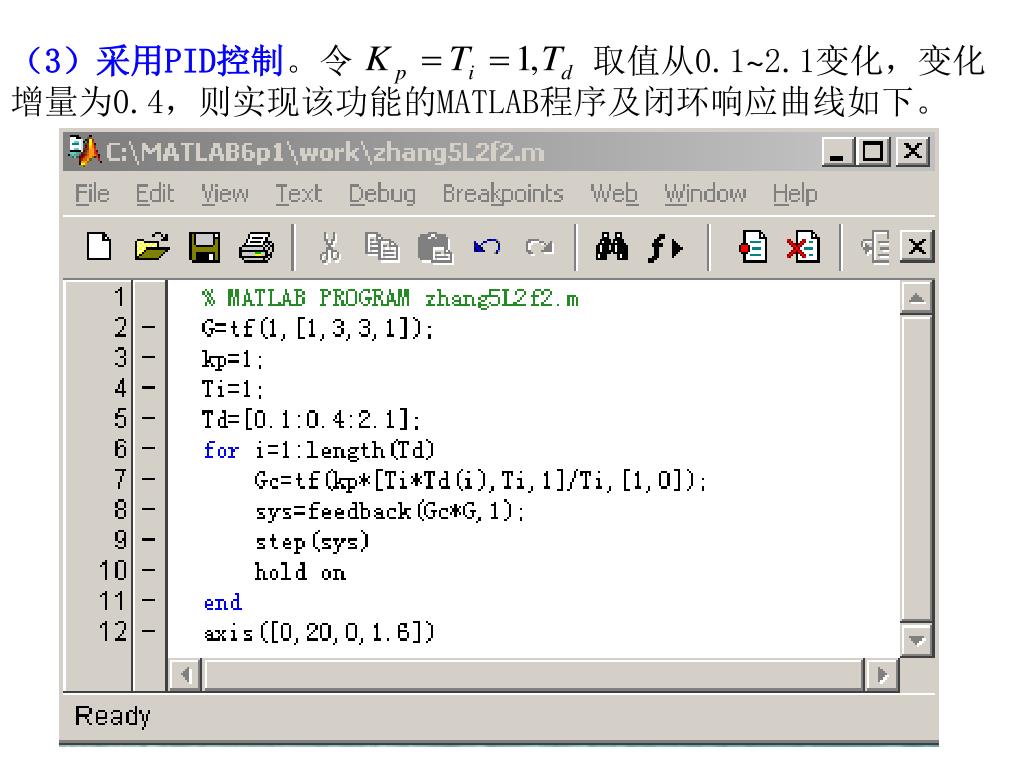Open the Edit menu
Image resolution: width=1024 pixels, height=768 pixels.
155,193
